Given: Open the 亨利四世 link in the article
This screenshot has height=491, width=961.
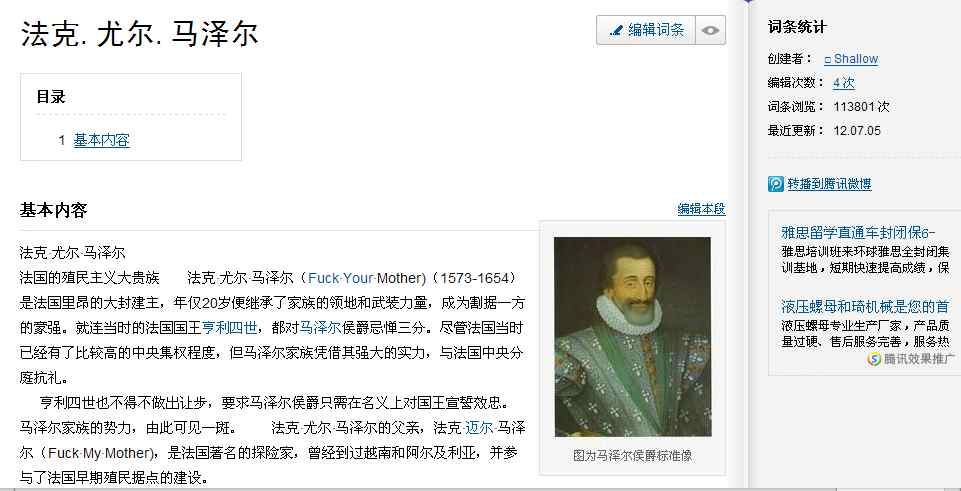Looking at the screenshot, I should pos(229,328).
